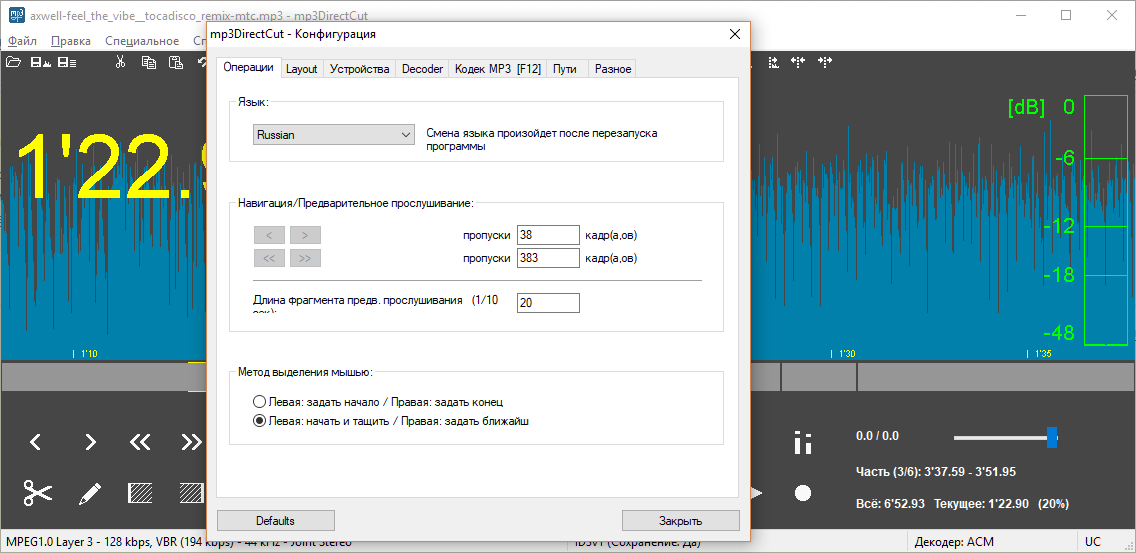Viewport: 1136px width, 553px height.
Task: Open the Кодек MP3 [F12] tab
Action: point(498,69)
